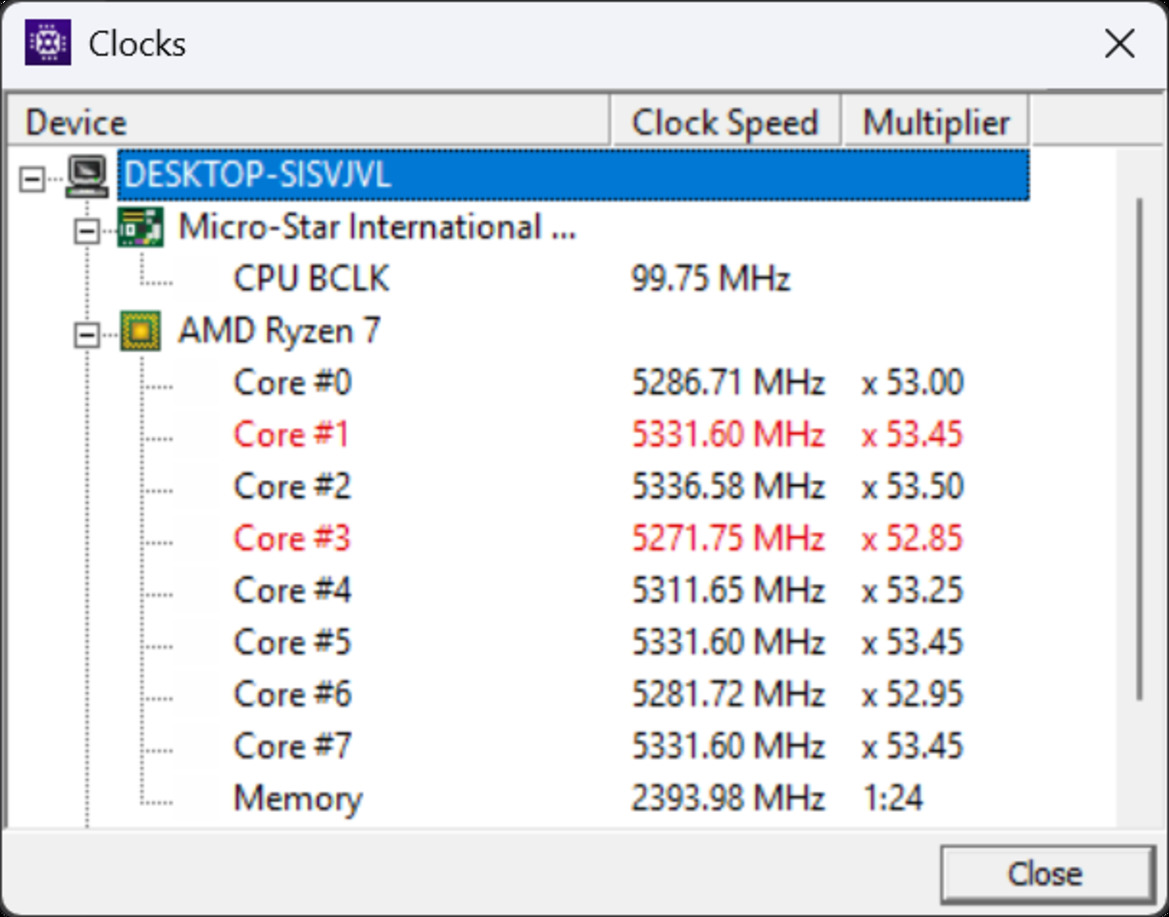
Task: Click the Clock Speed column header
Action: pos(725,123)
